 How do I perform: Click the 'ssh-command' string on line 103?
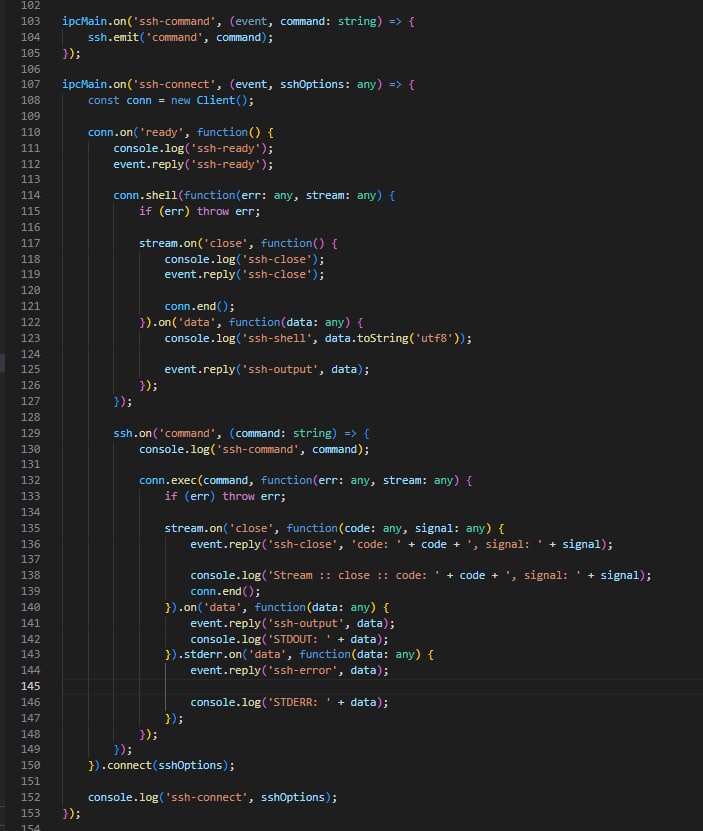pos(174,21)
